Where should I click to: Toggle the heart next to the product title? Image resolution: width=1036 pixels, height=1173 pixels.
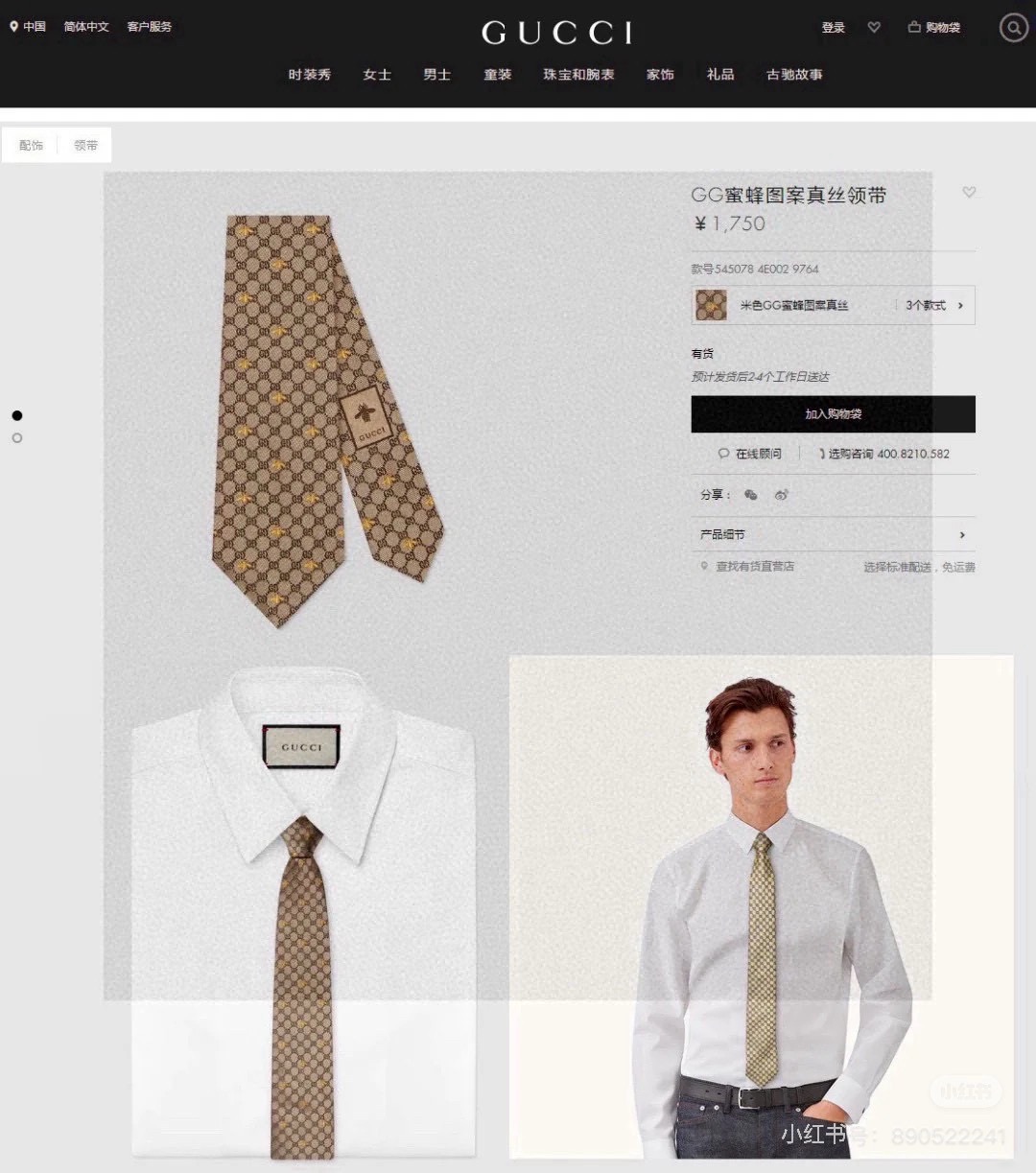point(969,193)
